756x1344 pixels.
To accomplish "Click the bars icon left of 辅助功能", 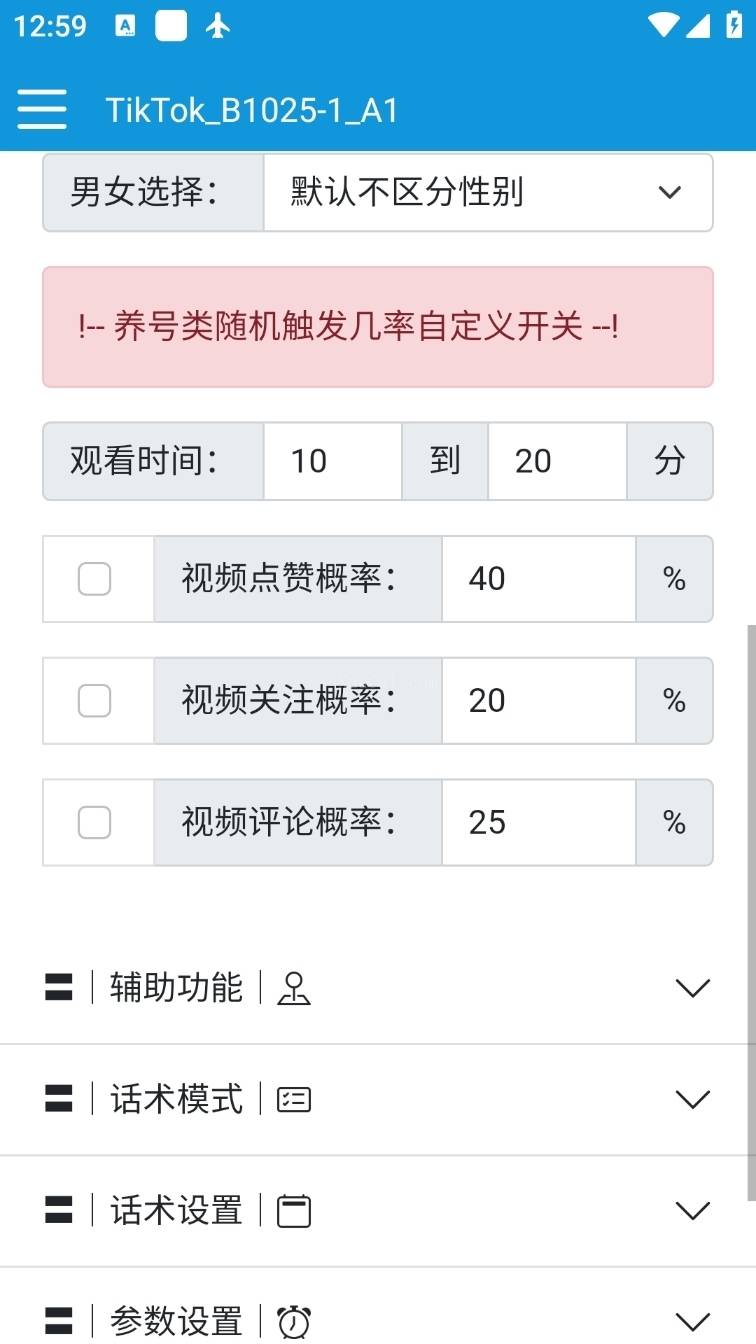I will (x=59, y=988).
